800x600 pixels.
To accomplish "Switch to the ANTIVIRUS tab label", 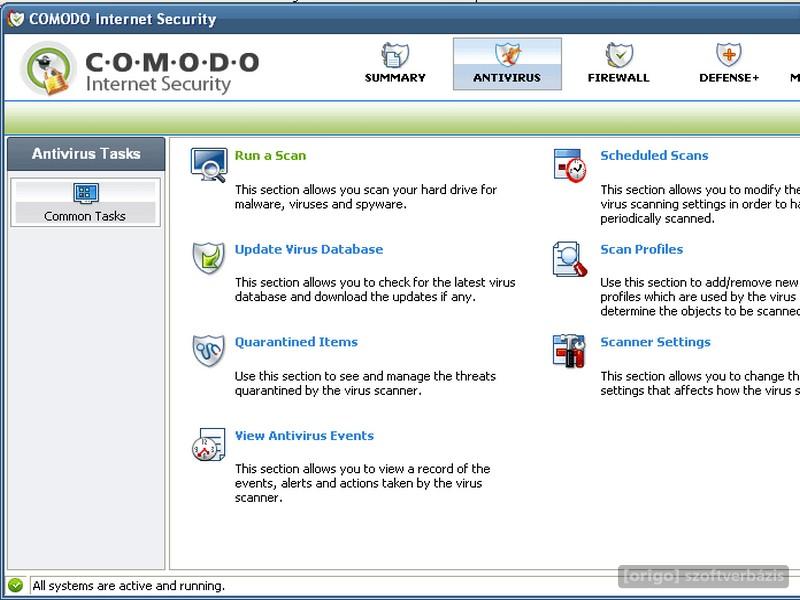I will click(507, 78).
